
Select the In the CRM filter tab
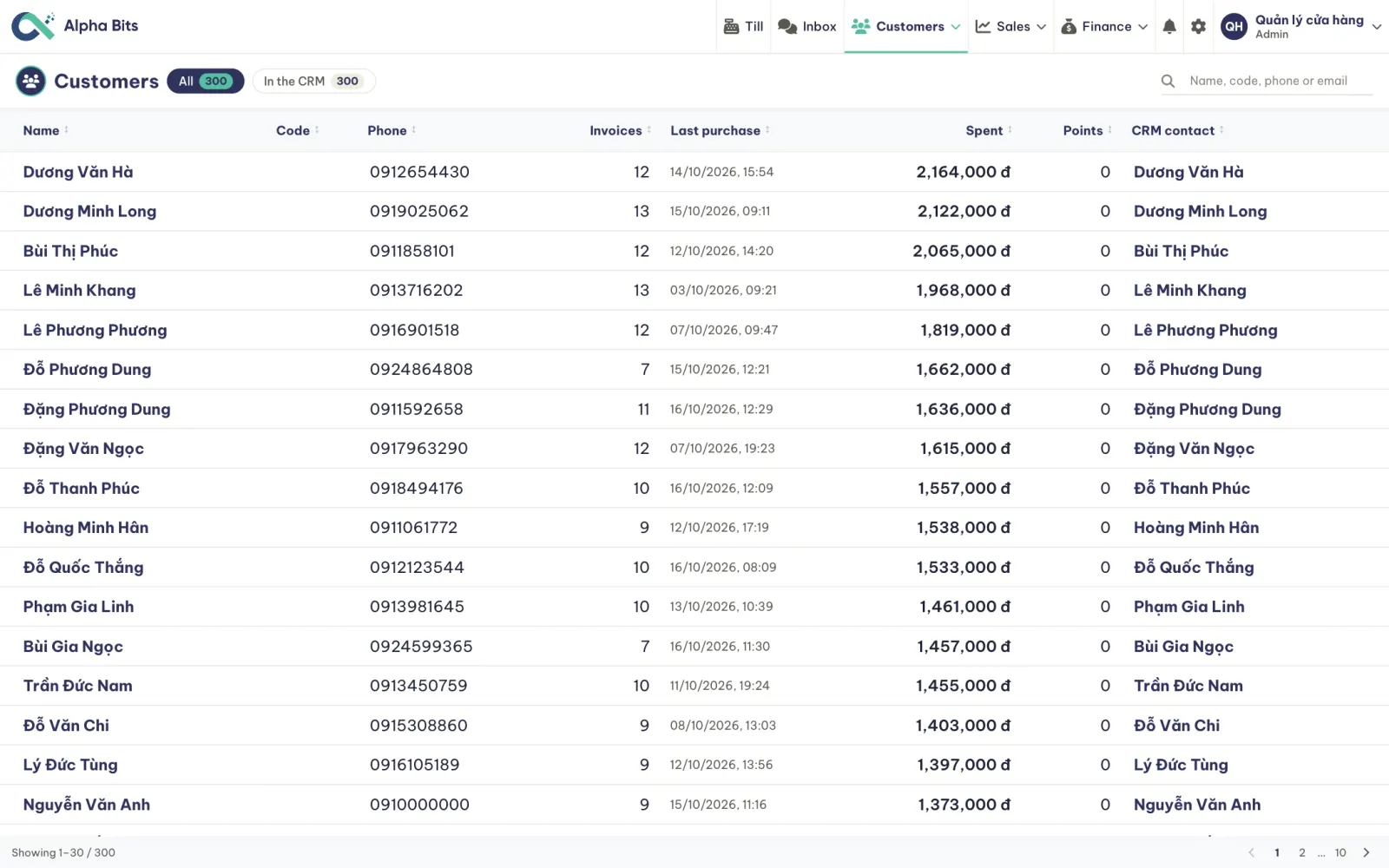[313, 81]
